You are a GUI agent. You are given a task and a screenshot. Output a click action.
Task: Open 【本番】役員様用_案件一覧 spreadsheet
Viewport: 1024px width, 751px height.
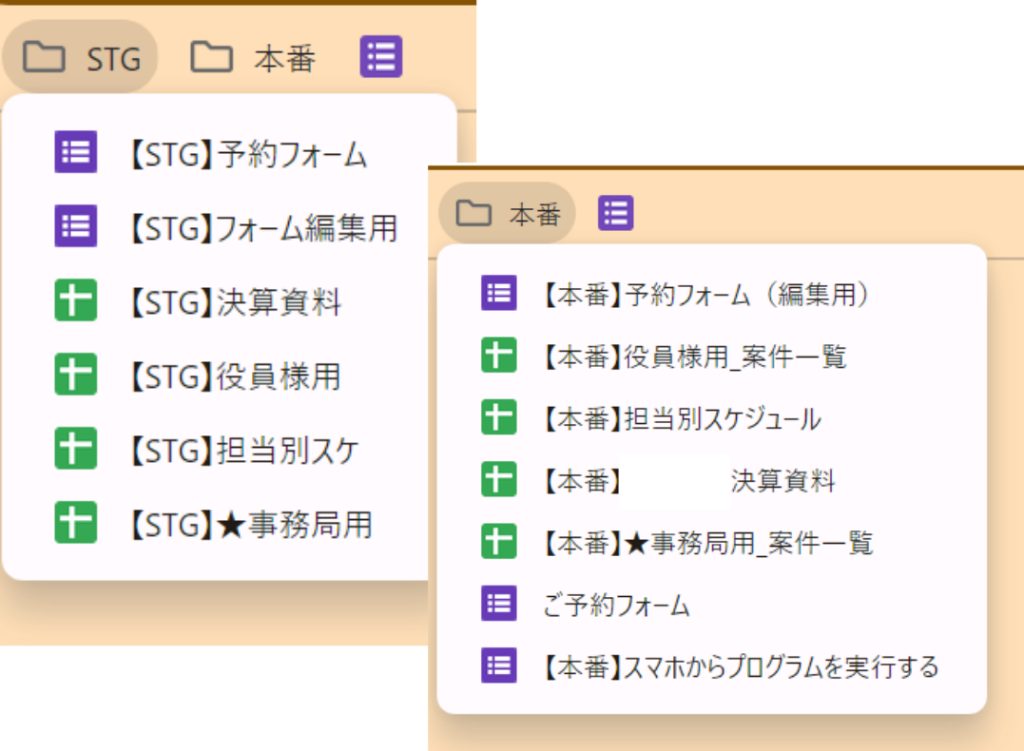(x=694, y=356)
